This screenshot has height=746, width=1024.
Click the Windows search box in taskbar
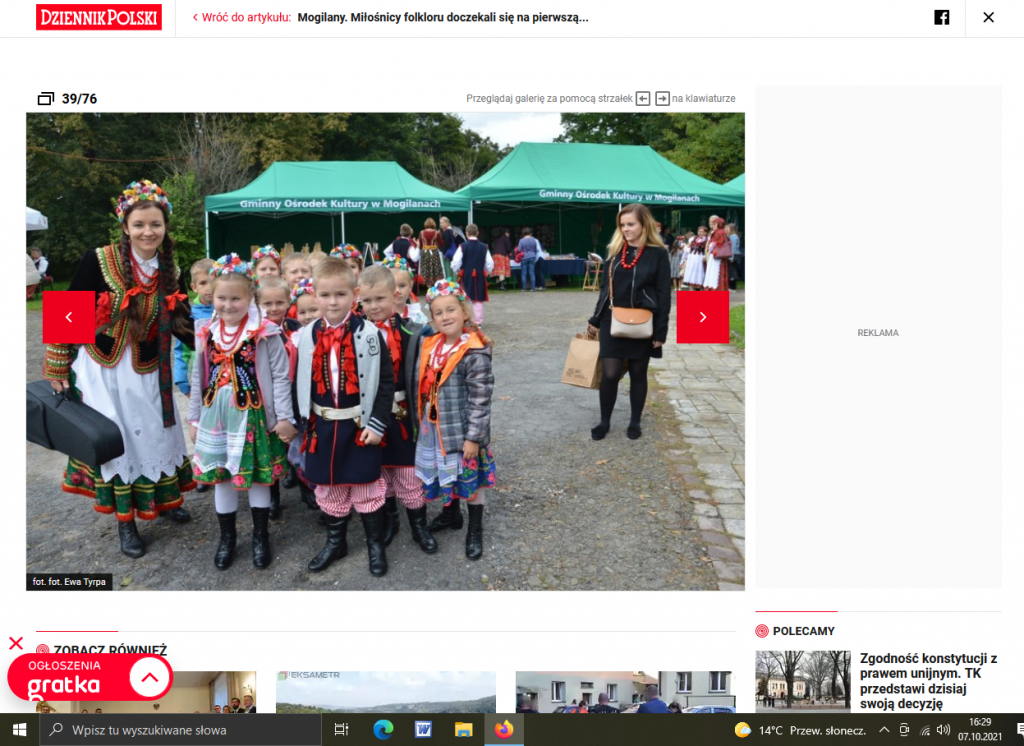coord(180,730)
